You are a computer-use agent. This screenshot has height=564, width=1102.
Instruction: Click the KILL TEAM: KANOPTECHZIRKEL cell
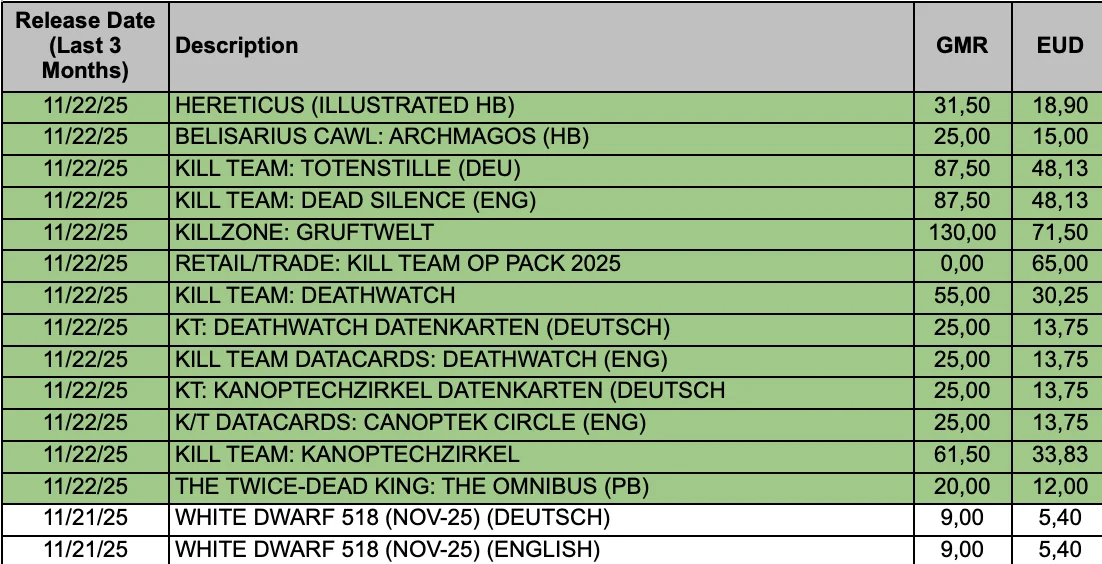[x=541, y=456]
